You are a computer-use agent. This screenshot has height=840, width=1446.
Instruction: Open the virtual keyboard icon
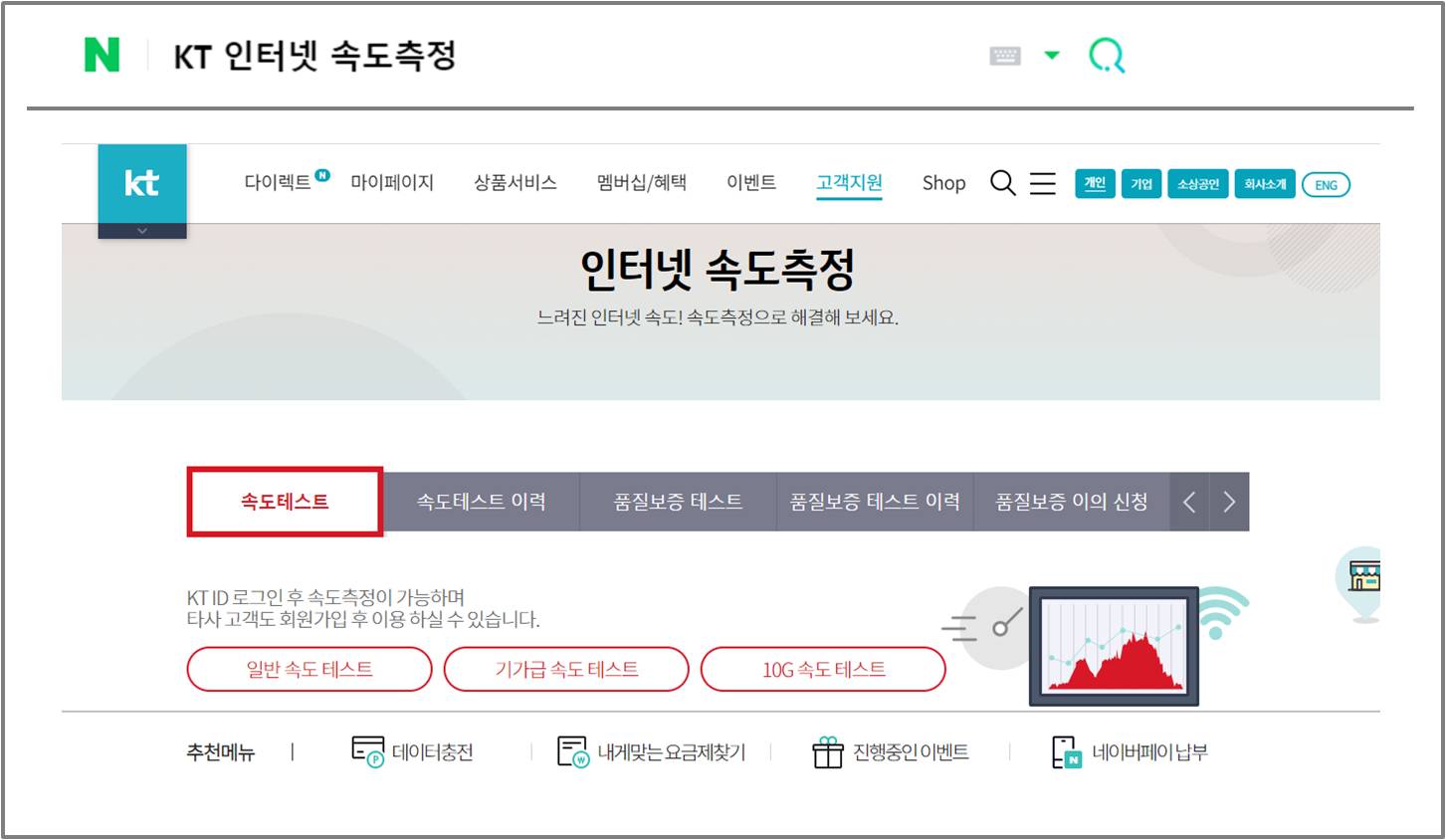click(x=1005, y=56)
